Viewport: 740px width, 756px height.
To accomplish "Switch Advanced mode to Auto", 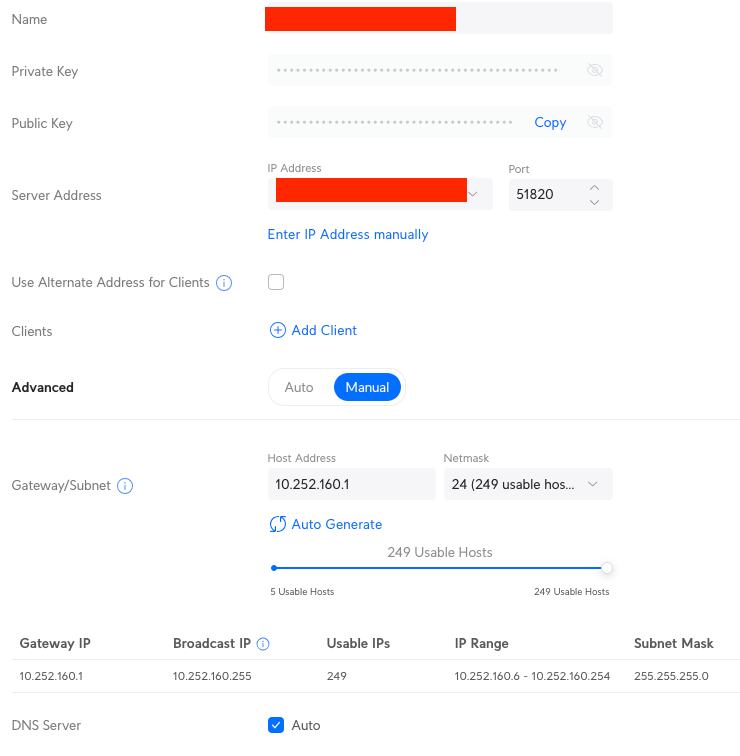I will (x=299, y=387).
